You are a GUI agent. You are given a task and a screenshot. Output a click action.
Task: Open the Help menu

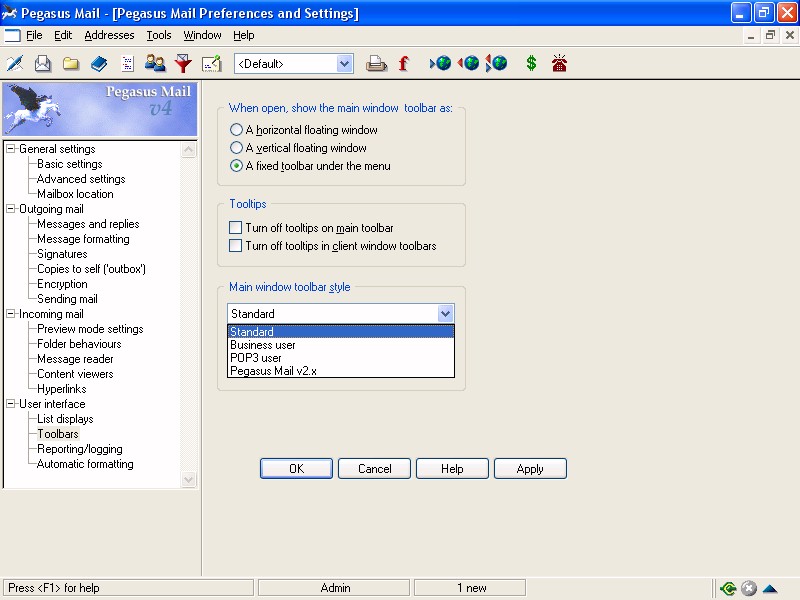[244, 35]
